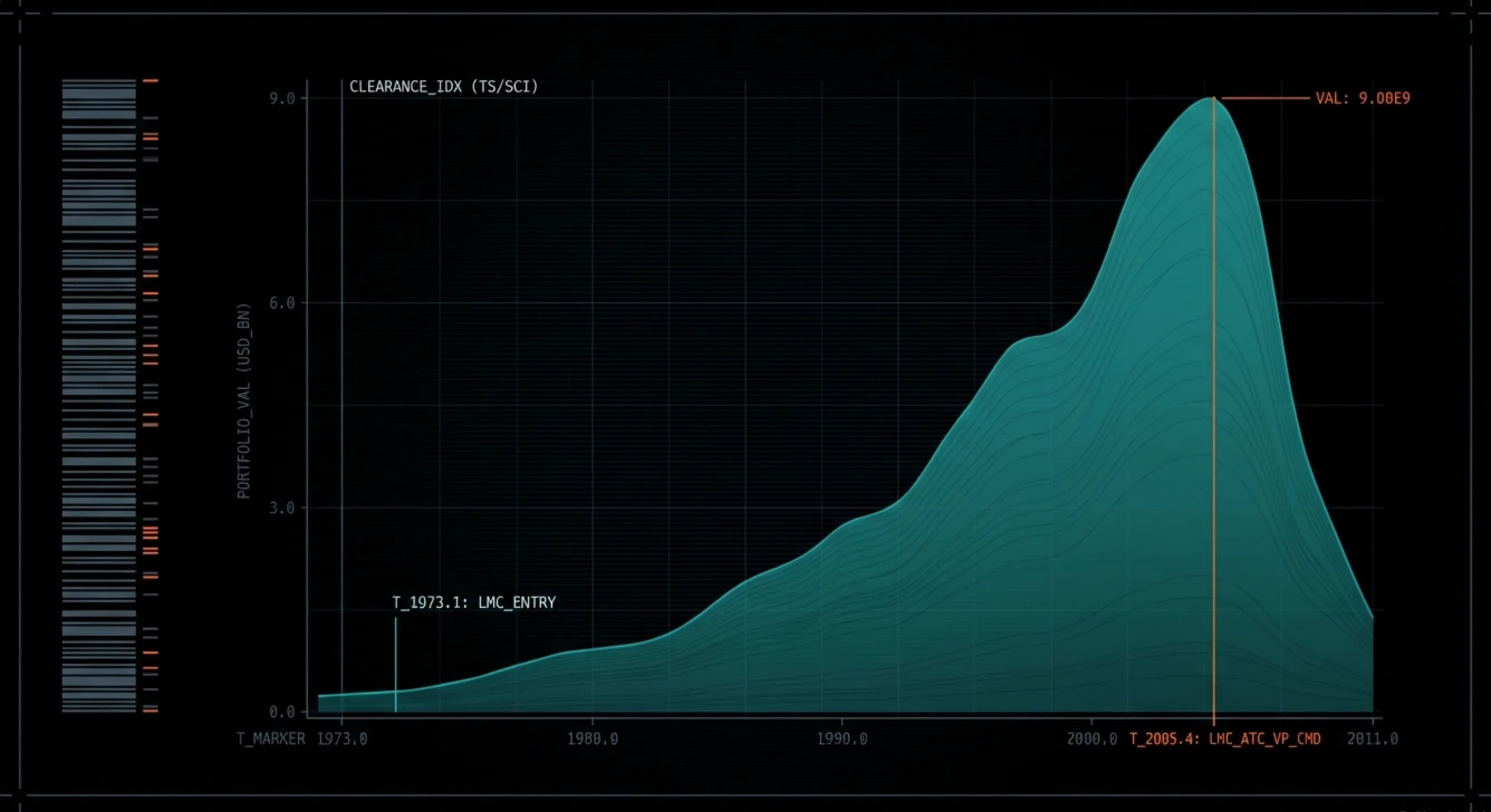Click the topmost orange tick in side column
This screenshot has width=1491, height=812.
coord(151,81)
